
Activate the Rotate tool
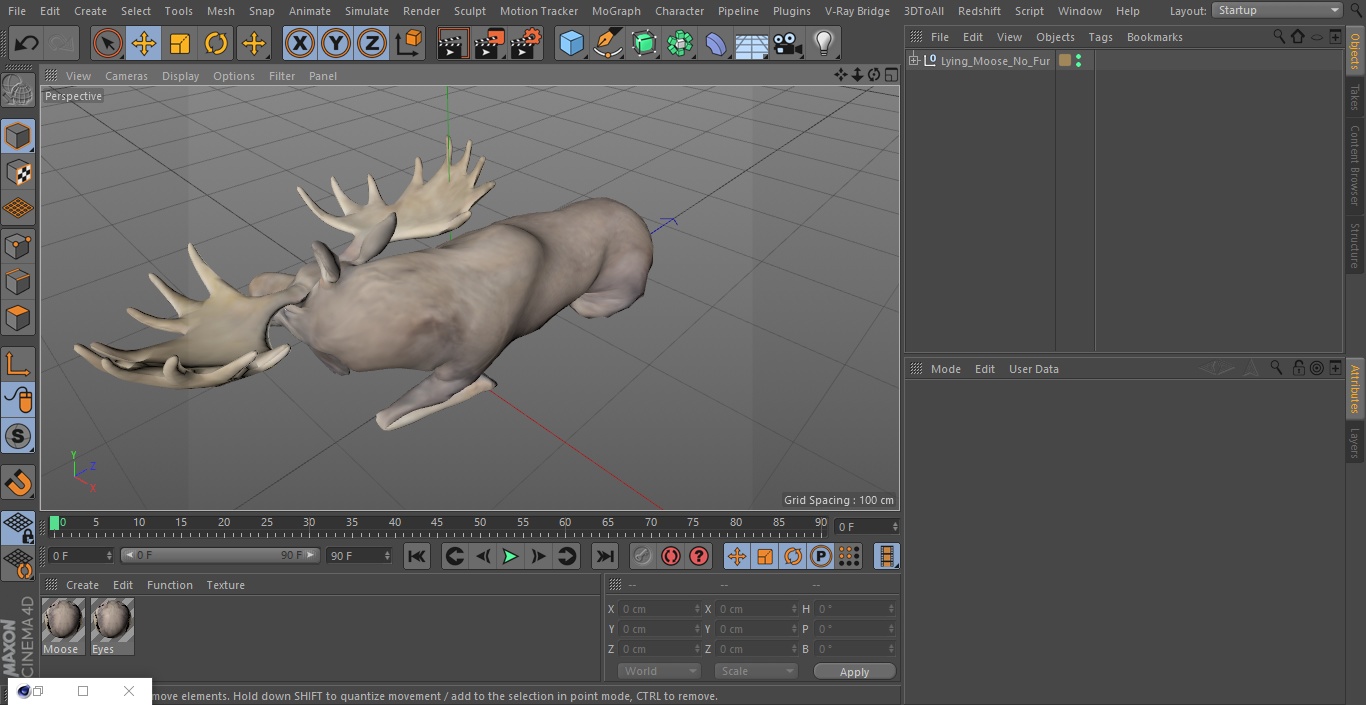click(x=216, y=43)
